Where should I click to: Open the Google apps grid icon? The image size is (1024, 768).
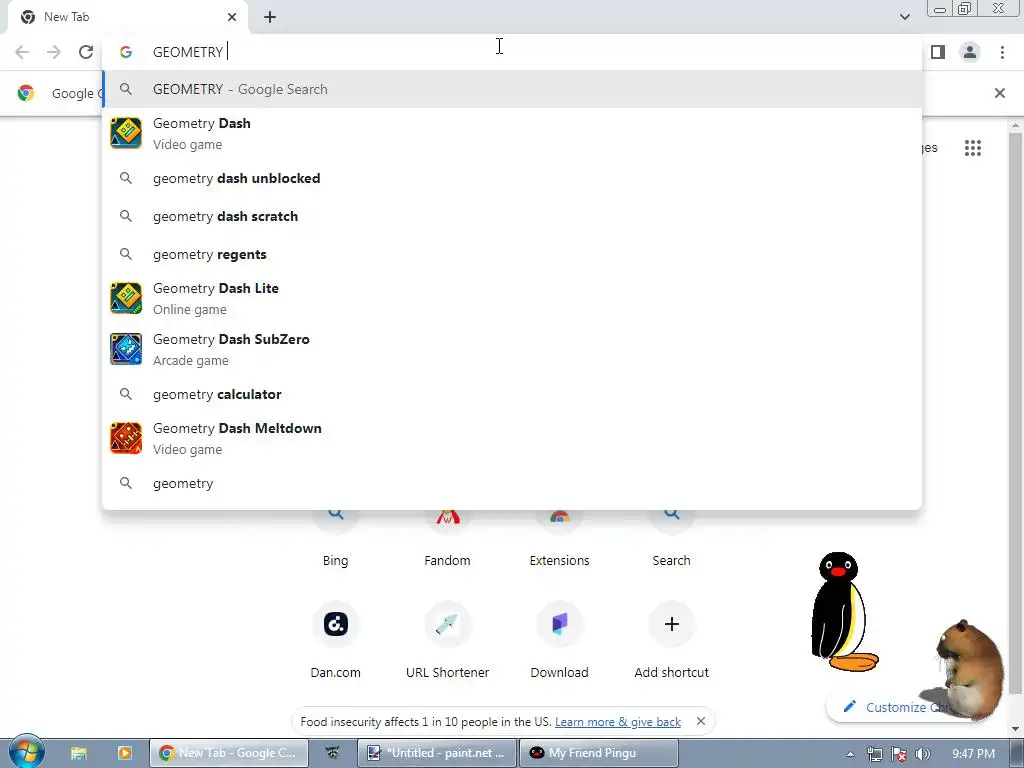click(x=972, y=148)
